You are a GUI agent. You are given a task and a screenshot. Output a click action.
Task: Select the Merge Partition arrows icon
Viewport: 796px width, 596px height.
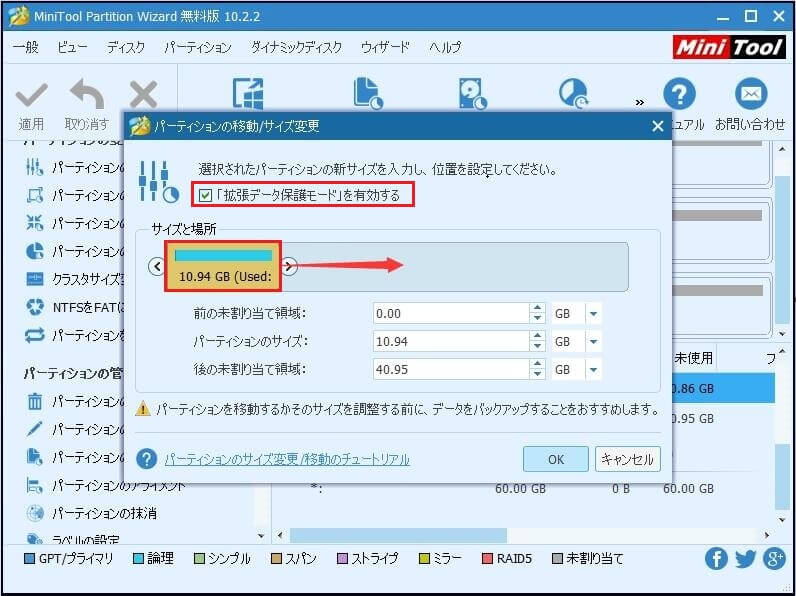pyautogui.click(x=35, y=222)
